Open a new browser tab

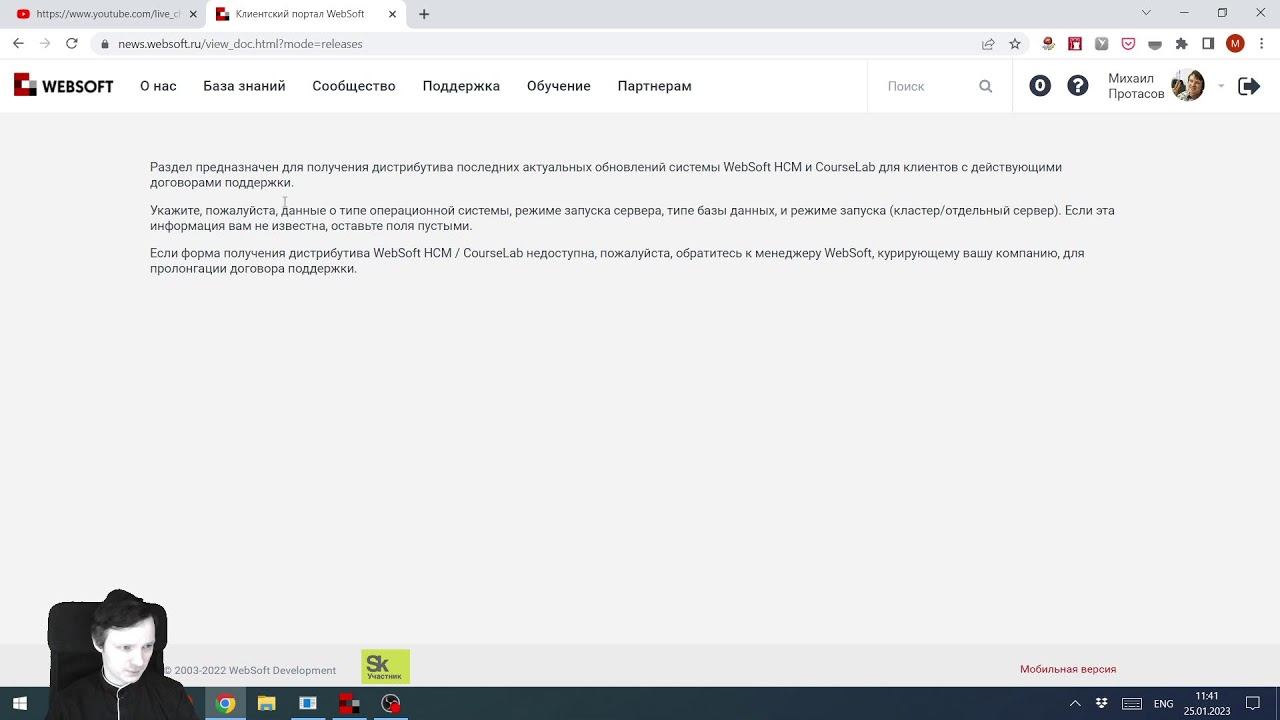point(424,14)
